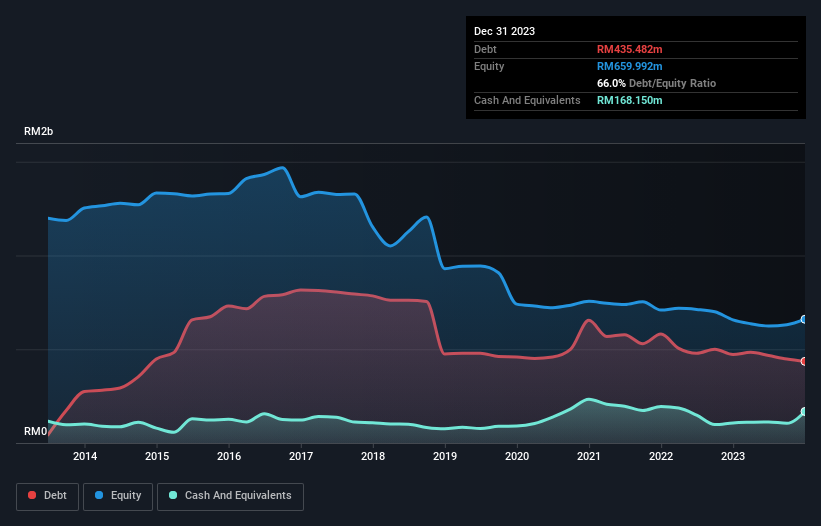Click the teal Cash endpoint marker on chart
821x526 pixels.
pos(804,412)
